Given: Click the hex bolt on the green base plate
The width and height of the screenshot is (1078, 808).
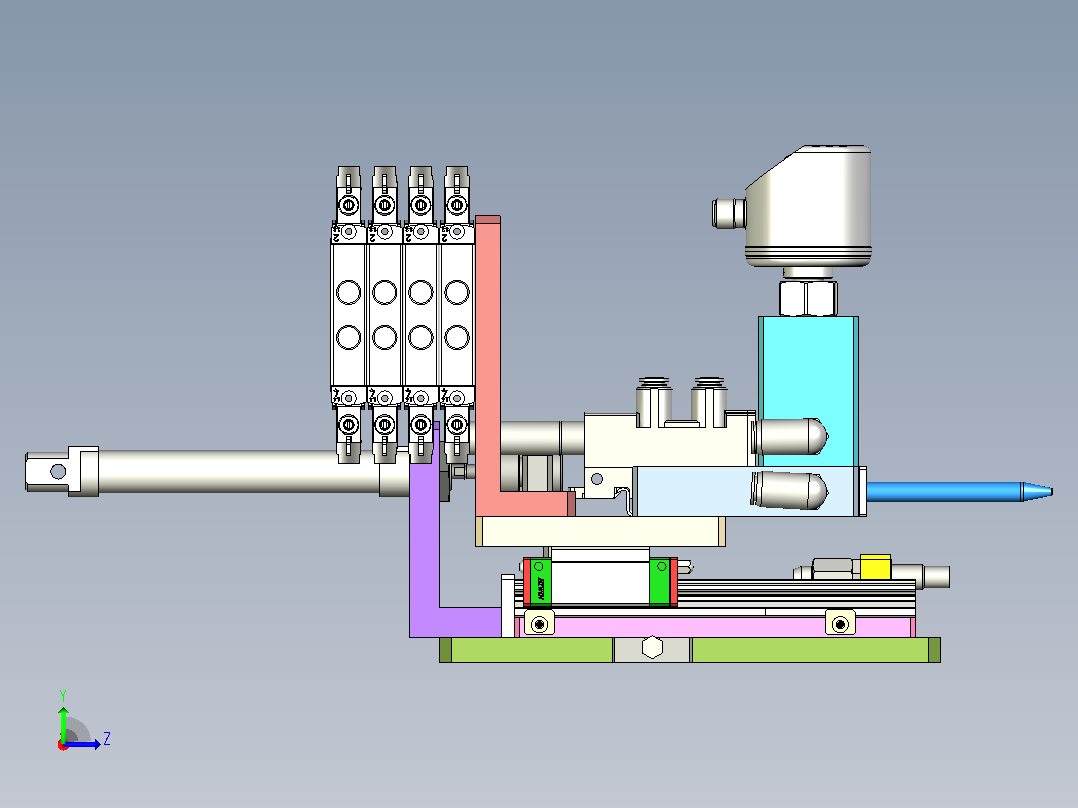Looking at the screenshot, I should coord(652,648).
